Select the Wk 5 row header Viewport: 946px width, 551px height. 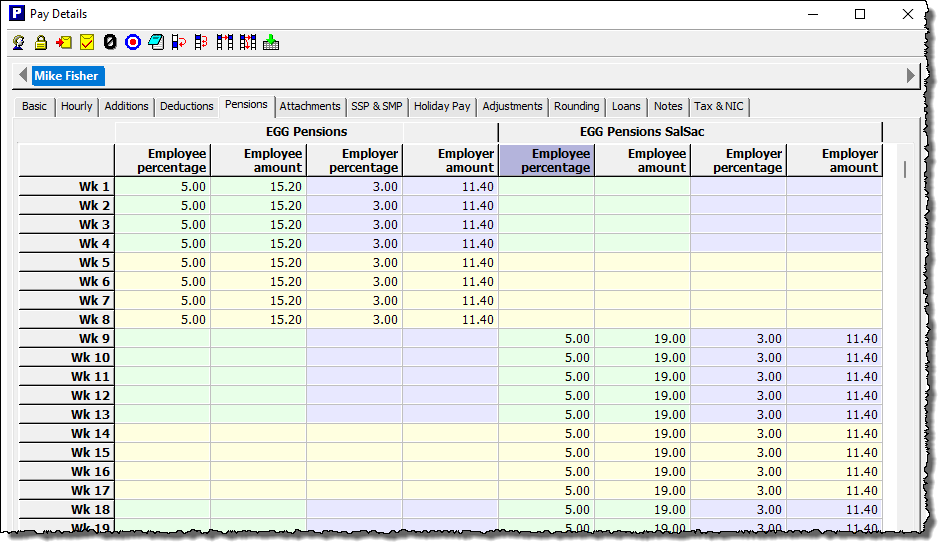click(x=66, y=263)
